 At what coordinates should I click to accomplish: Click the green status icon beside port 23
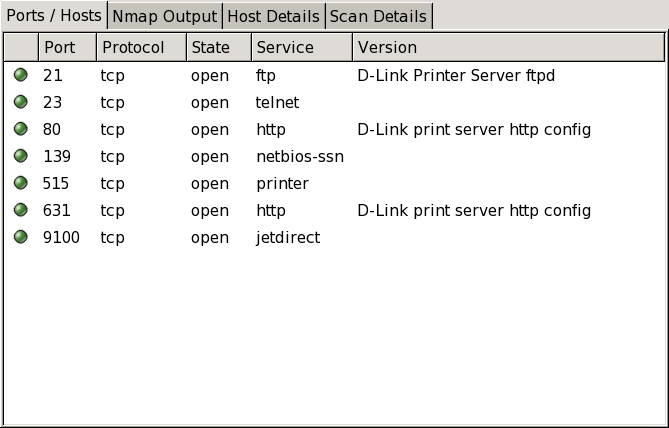tap(21, 102)
